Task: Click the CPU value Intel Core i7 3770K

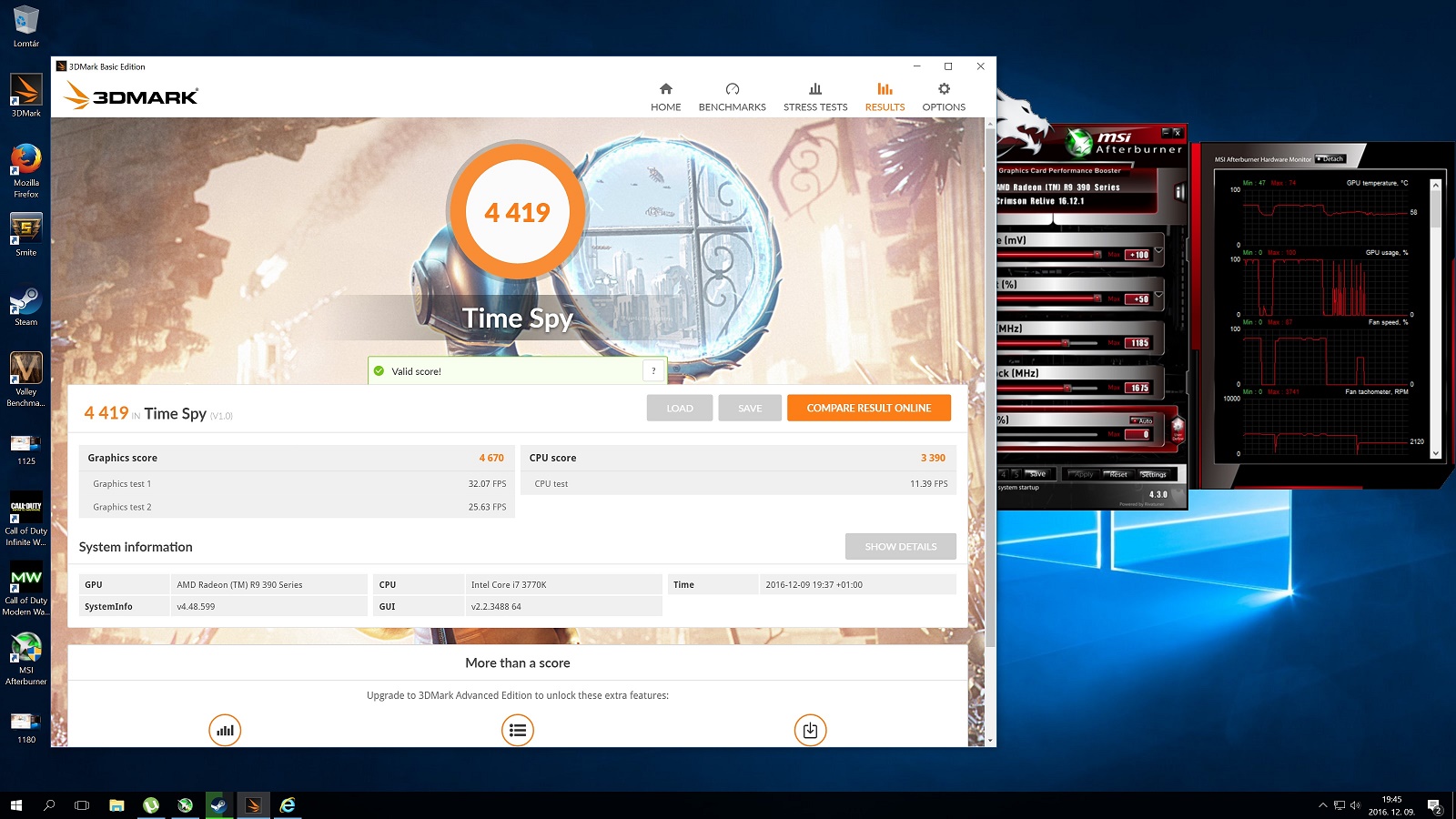Action: (x=509, y=584)
